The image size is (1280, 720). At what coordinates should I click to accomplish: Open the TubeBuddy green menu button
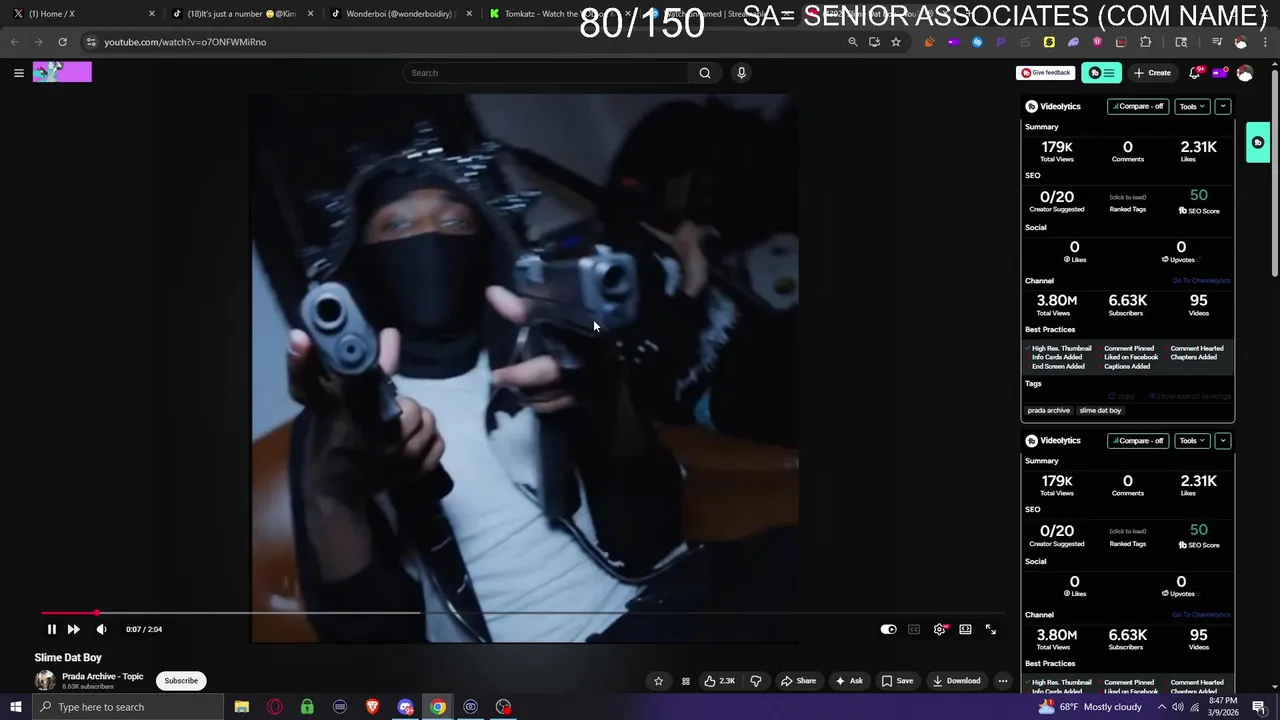click(x=1101, y=73)
